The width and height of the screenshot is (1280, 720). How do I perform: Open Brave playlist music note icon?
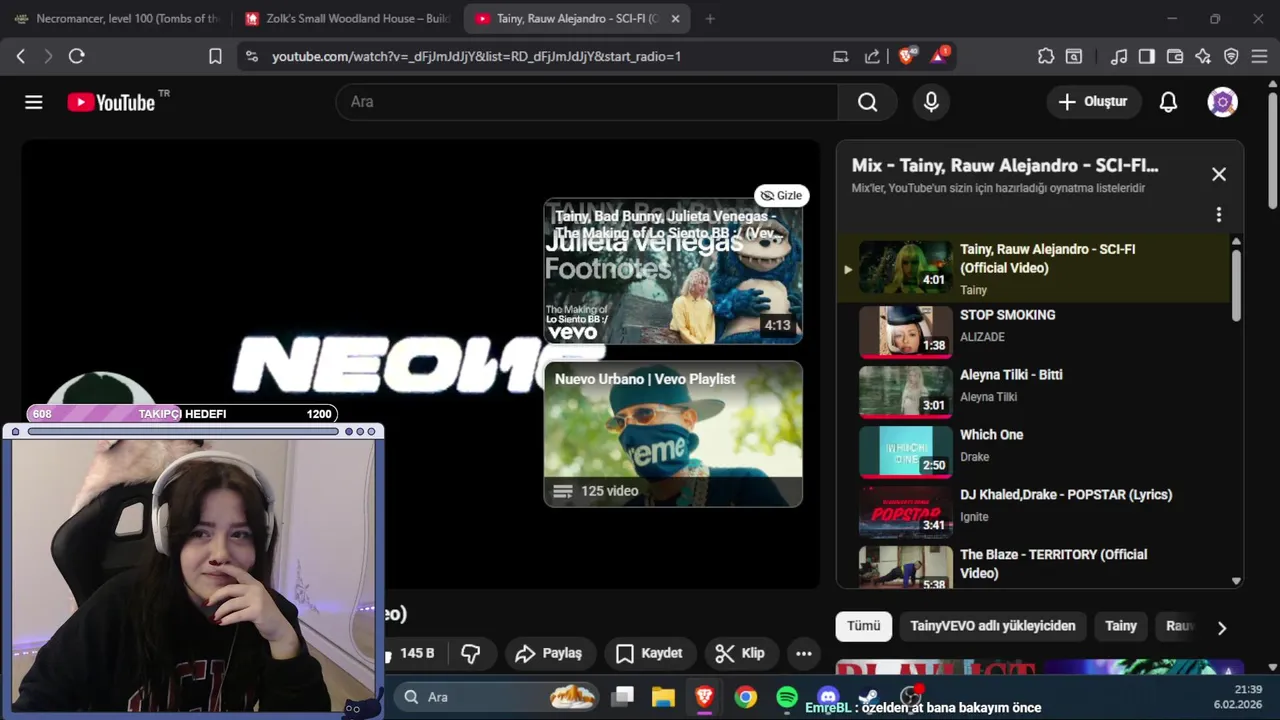tap(1119, 56)
